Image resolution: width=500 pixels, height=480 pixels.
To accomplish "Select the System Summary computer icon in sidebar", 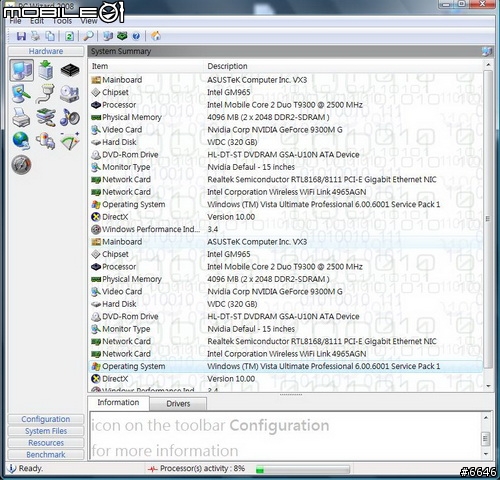I will tap(22, 70).
